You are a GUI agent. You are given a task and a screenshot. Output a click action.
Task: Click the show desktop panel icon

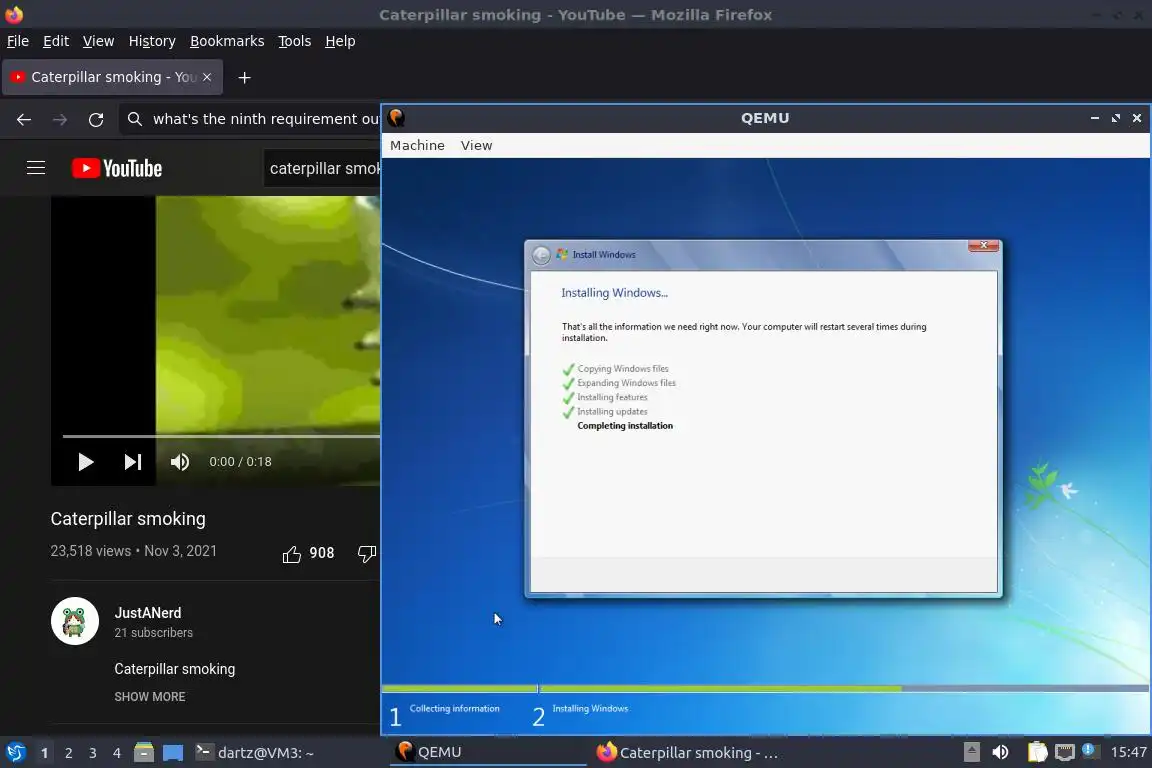coord(173,753)
